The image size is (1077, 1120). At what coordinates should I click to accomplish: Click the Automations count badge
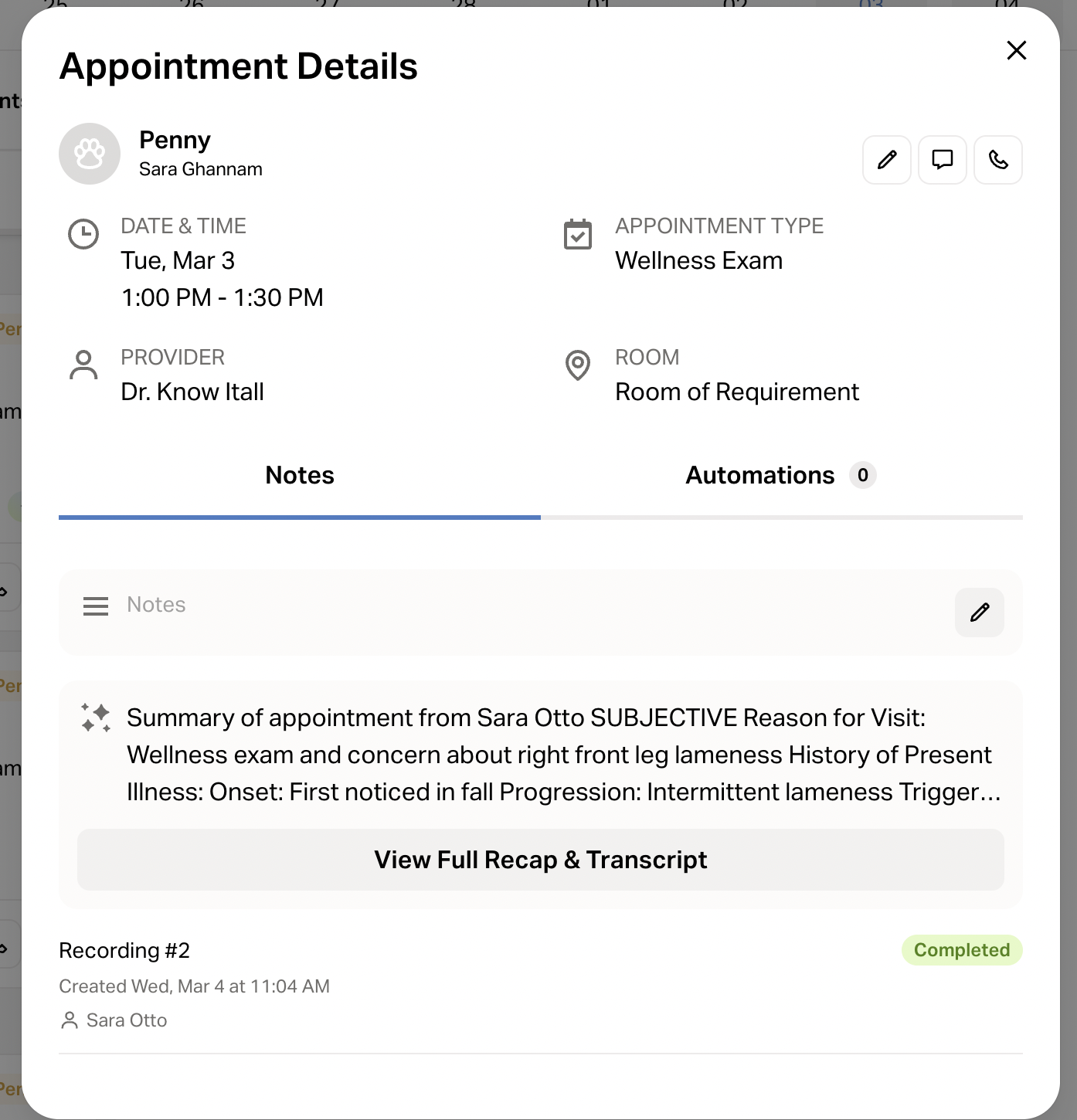(x=863, y=475)
